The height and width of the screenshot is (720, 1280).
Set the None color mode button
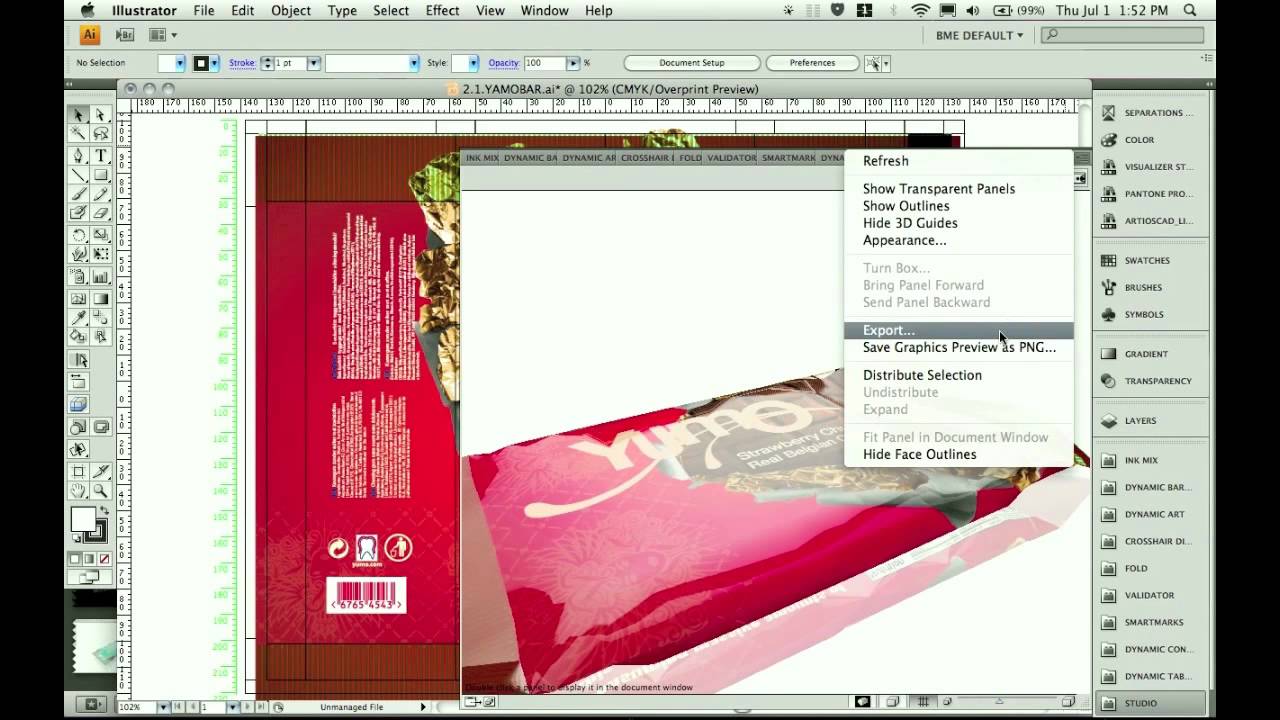pos(105,559)
